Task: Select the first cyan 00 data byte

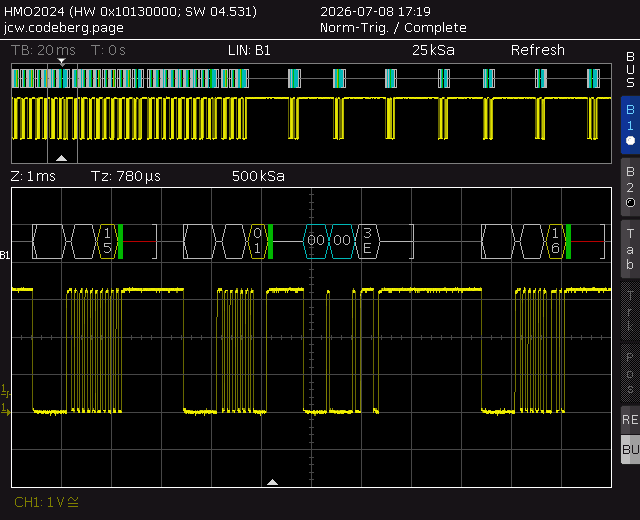Action: click(x=316, y=241)
